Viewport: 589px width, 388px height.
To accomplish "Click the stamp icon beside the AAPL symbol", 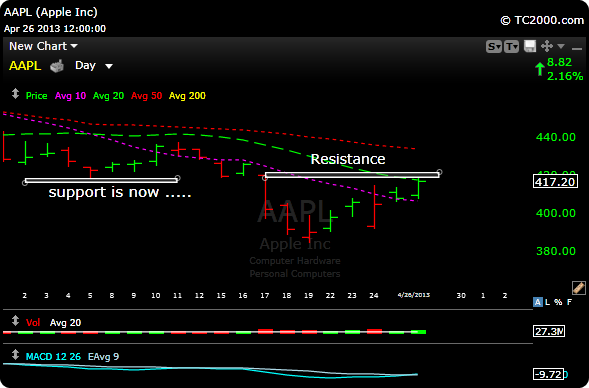I will [x=57, y=66].
